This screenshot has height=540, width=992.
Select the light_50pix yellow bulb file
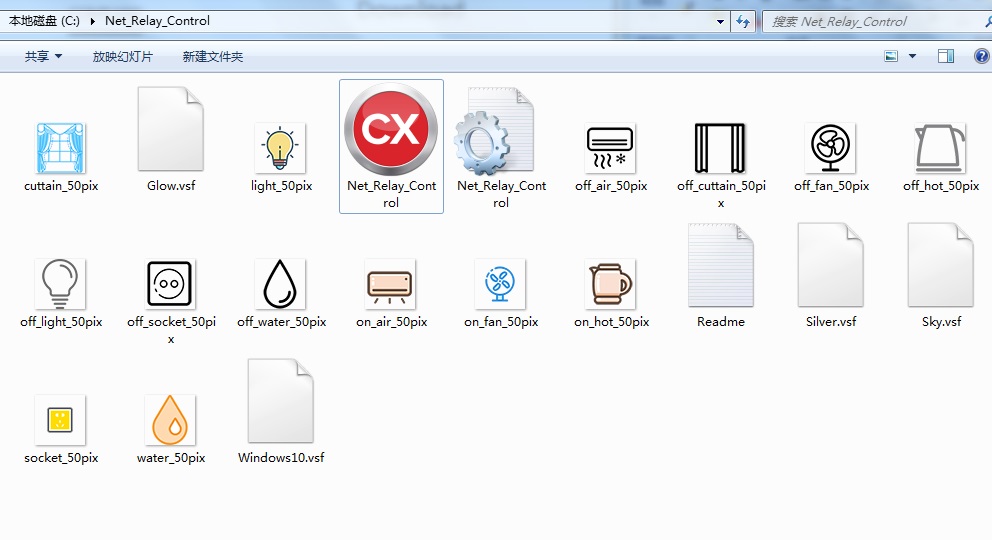281,148
